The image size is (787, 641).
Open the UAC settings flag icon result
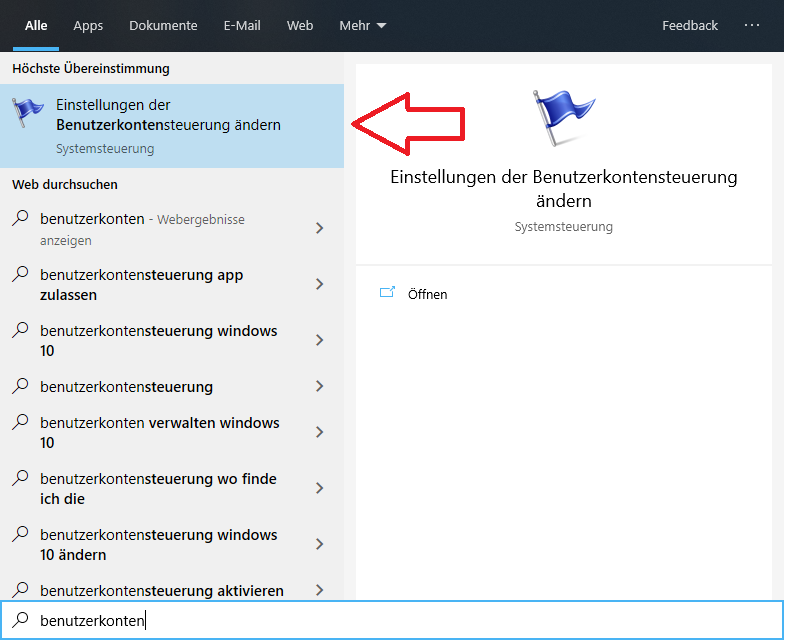pos(28,112)
